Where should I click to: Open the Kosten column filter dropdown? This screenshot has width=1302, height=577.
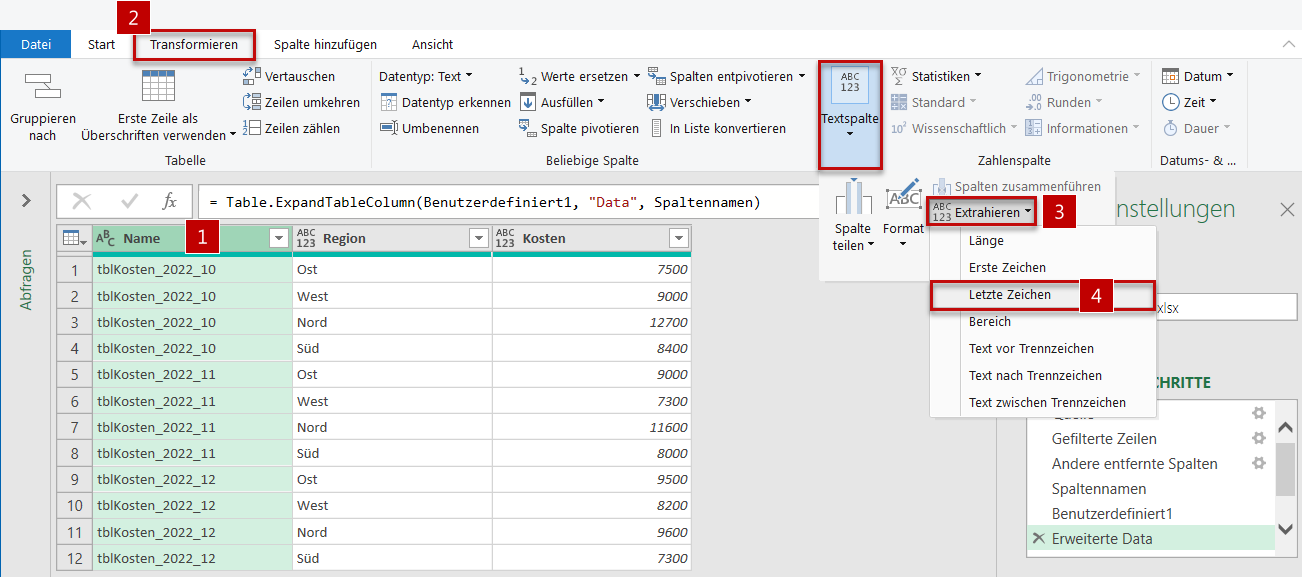coord(679,238)
